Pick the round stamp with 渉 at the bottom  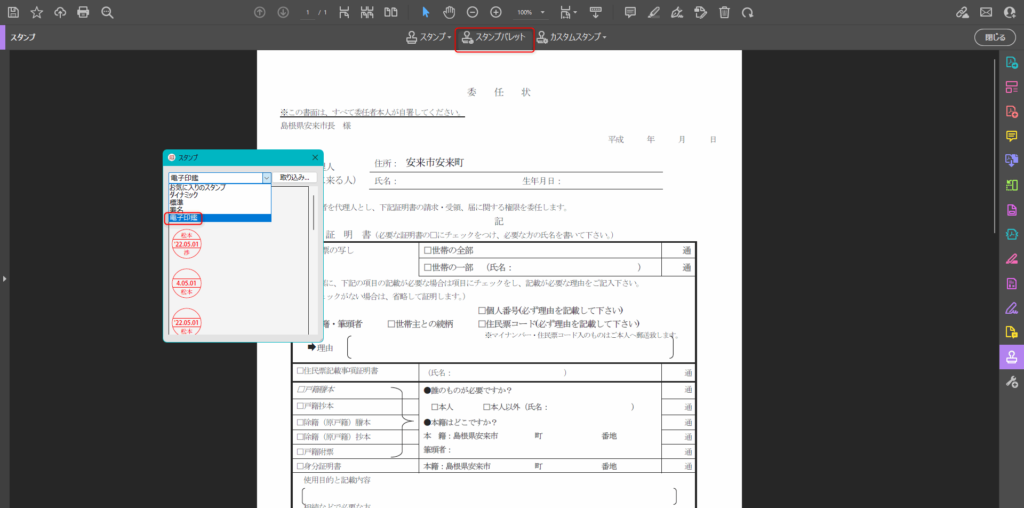187,244
